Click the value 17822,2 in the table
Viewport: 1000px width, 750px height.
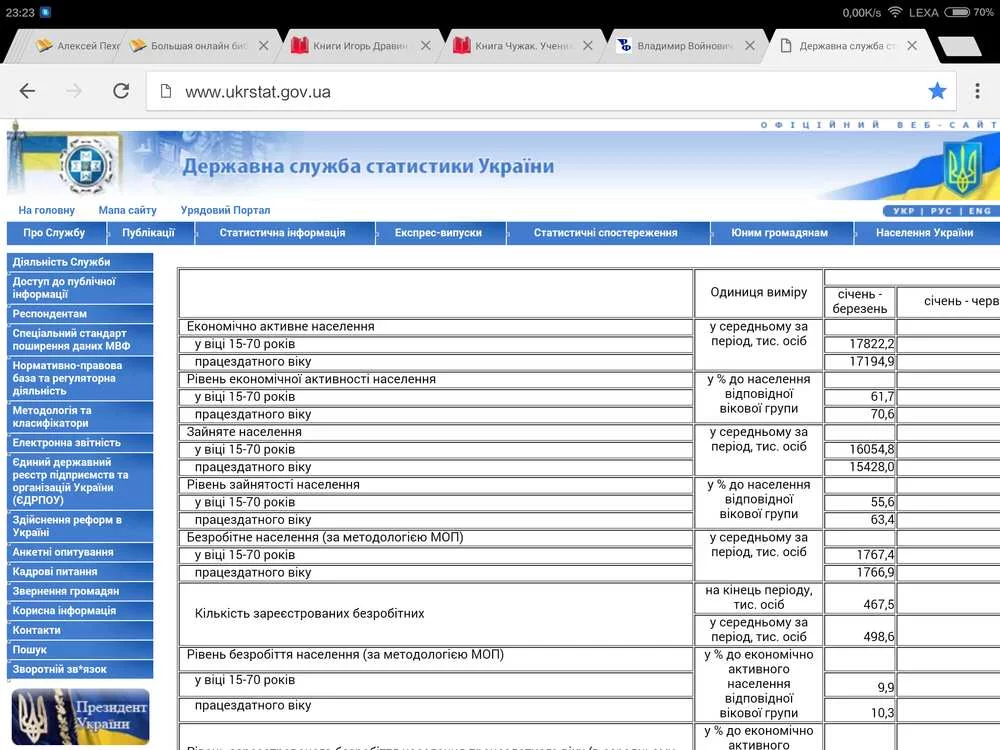point(871,344)
